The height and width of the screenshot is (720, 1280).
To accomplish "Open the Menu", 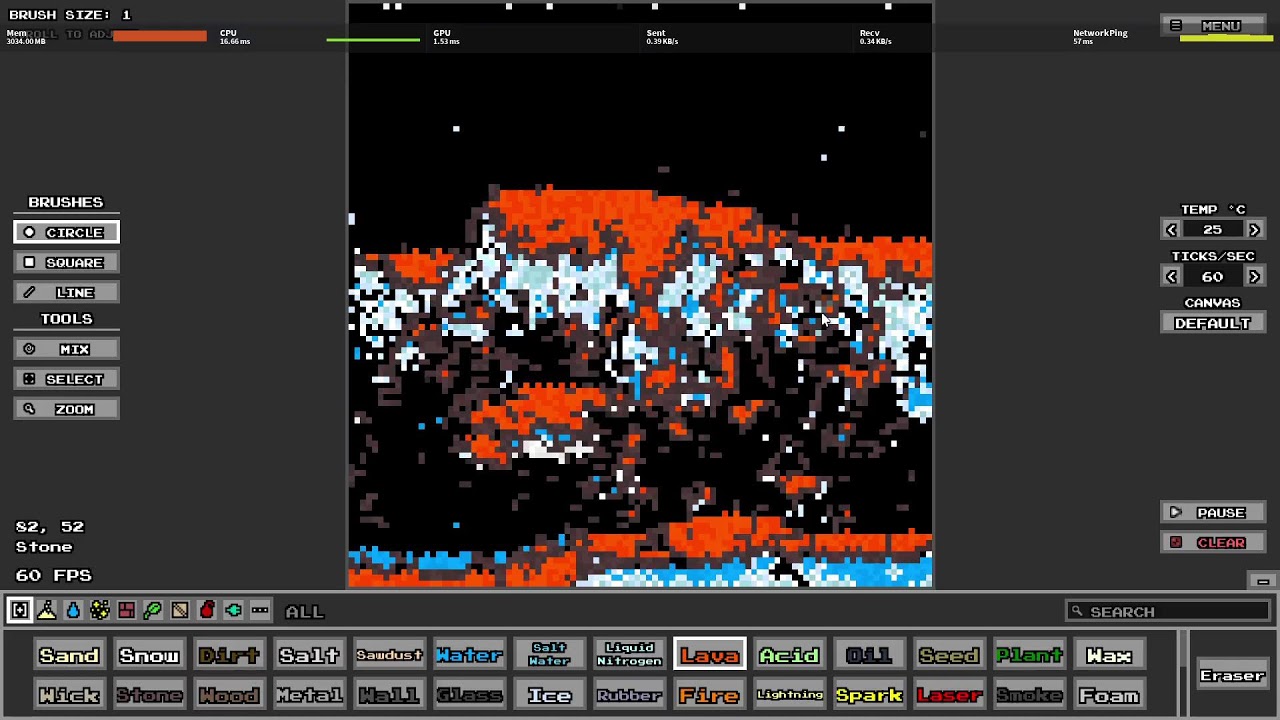I will [1212, 25].
